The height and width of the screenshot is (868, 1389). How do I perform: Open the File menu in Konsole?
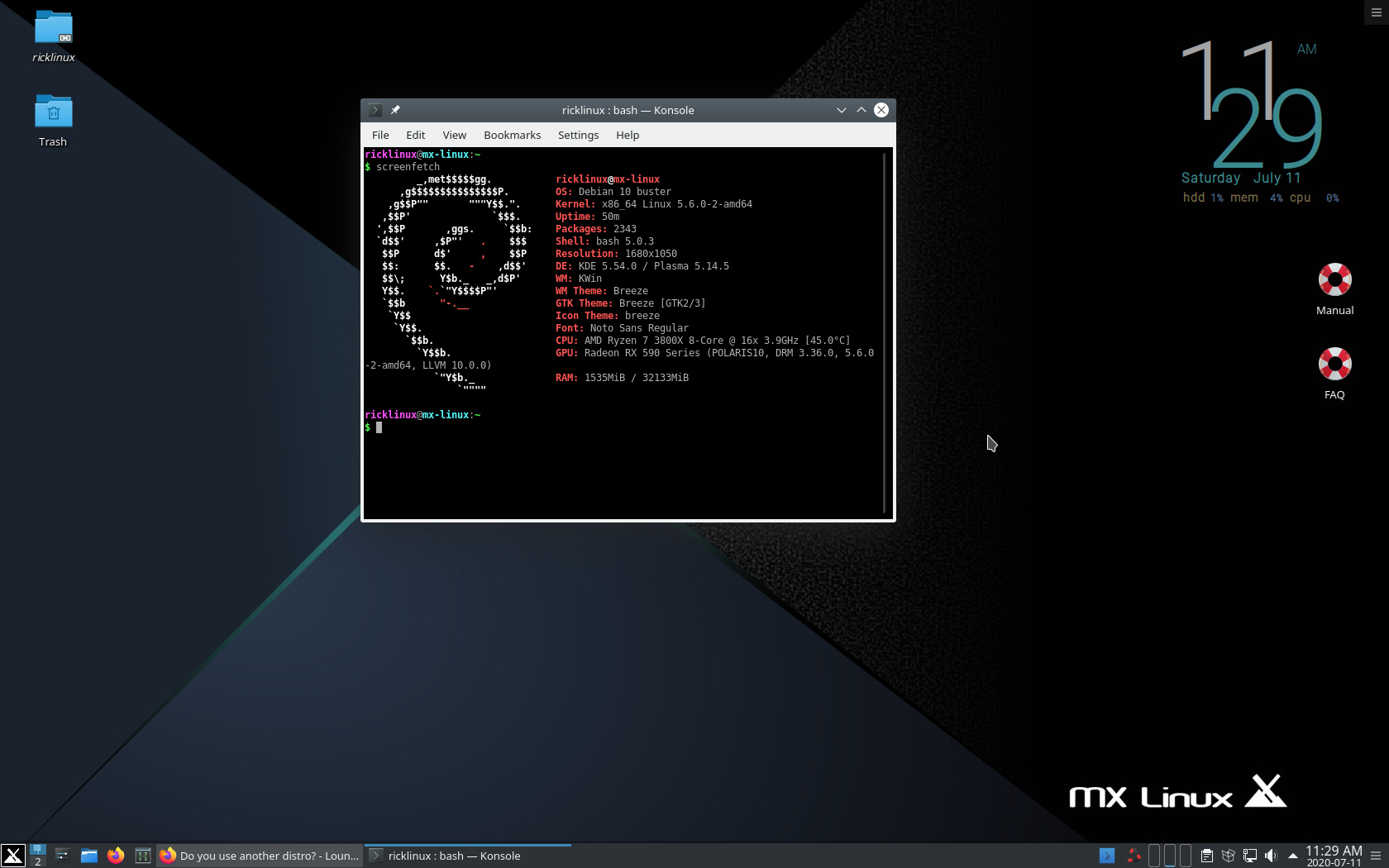point(380,135)
